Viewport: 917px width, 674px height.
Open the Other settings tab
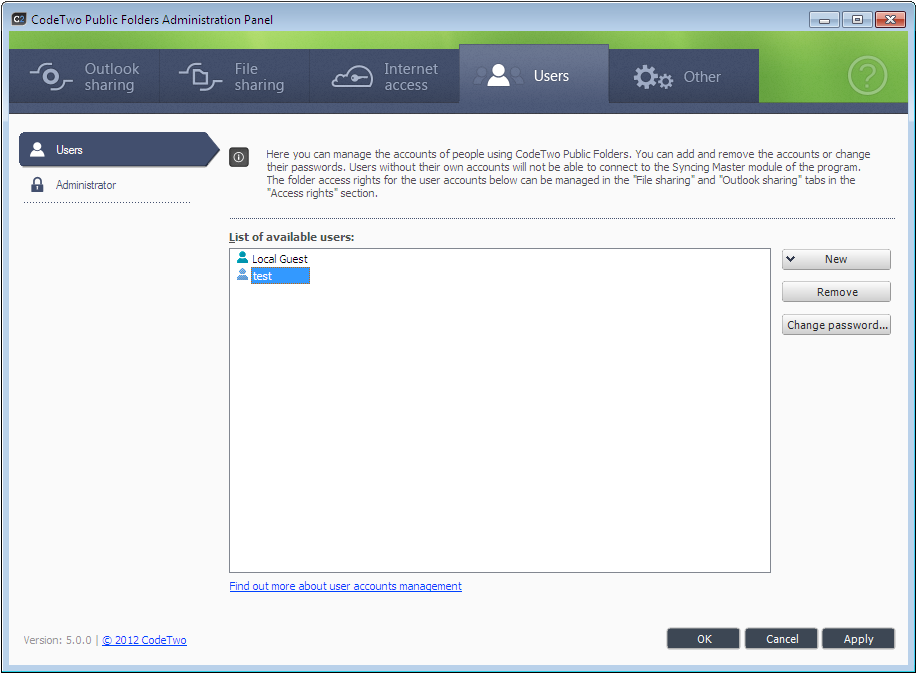[684, 76]
